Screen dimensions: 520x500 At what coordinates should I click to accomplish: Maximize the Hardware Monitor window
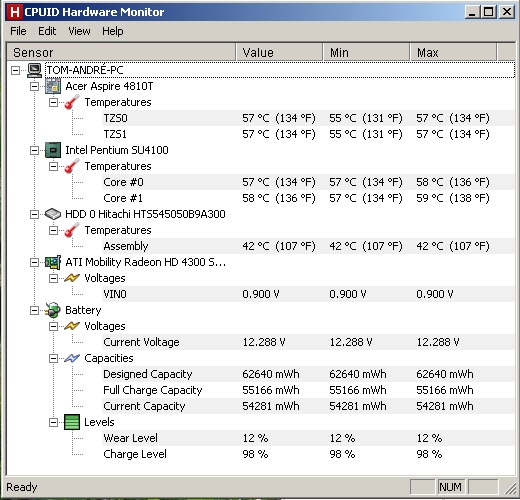pos(489,12)
